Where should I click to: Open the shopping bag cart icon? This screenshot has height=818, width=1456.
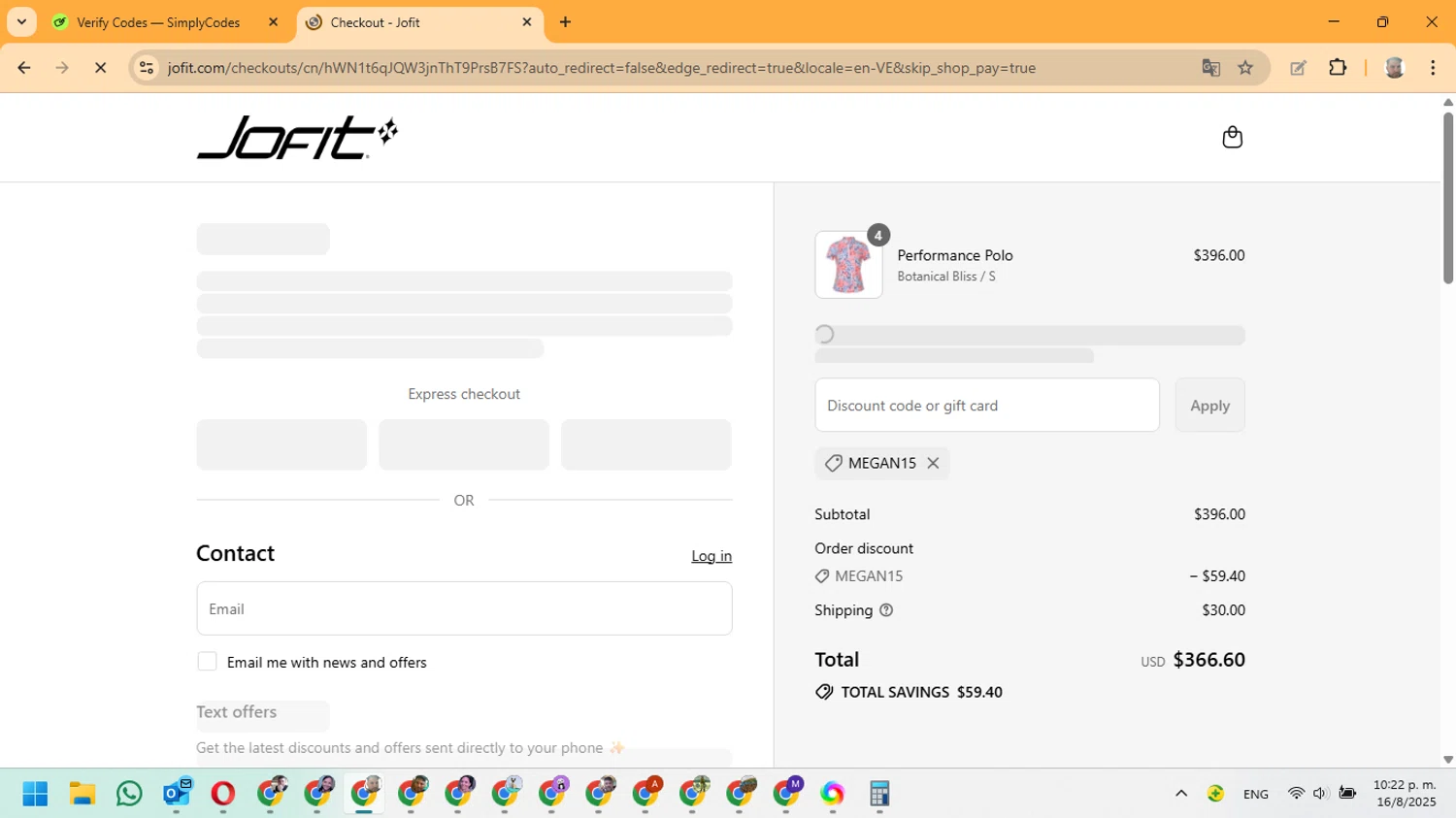point(1232,137)
